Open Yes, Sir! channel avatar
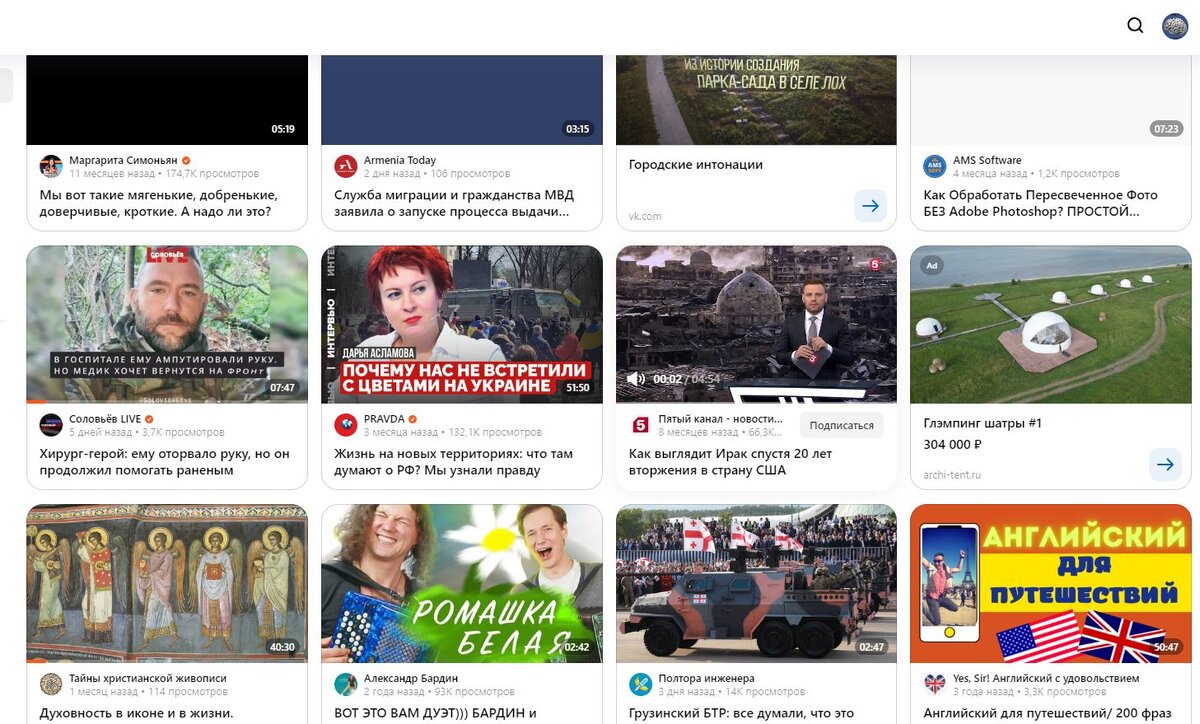Image resolution: width=1200 pixels, height=724 pixels. click(935, 684)
